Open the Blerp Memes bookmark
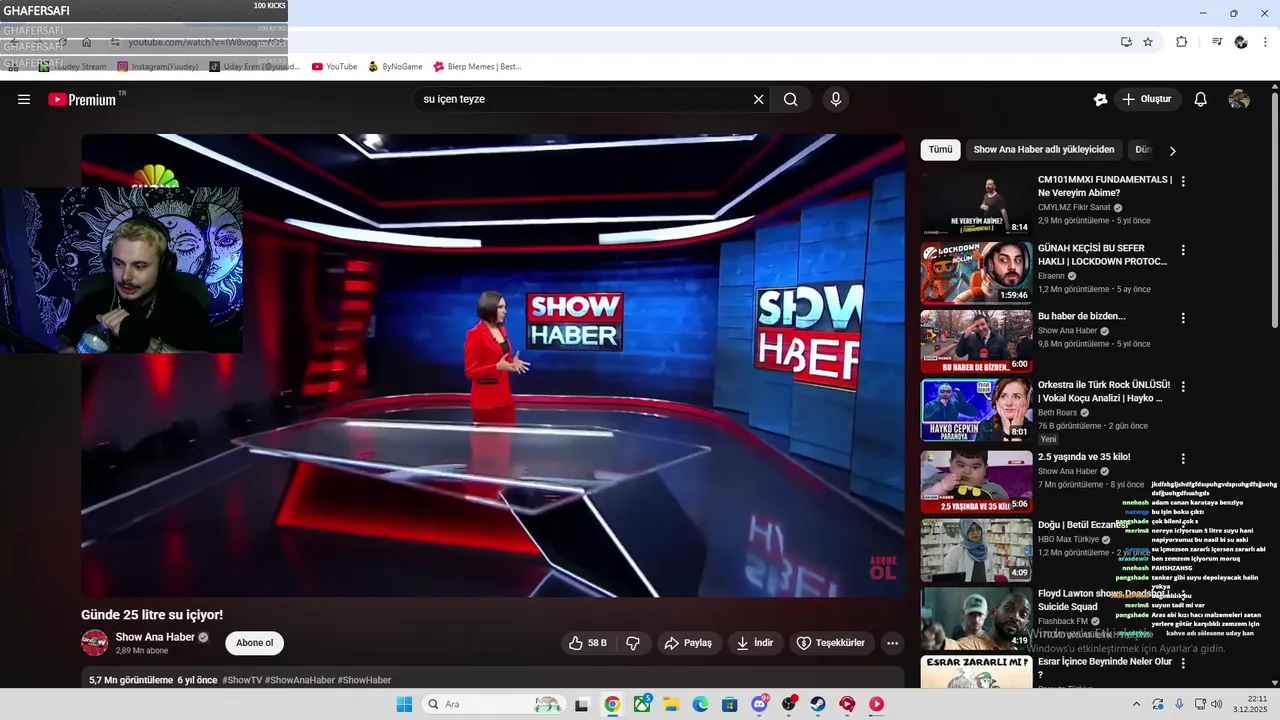This screenshot has width=1280, height=720. pyautogui.click(x=477, y=67)
